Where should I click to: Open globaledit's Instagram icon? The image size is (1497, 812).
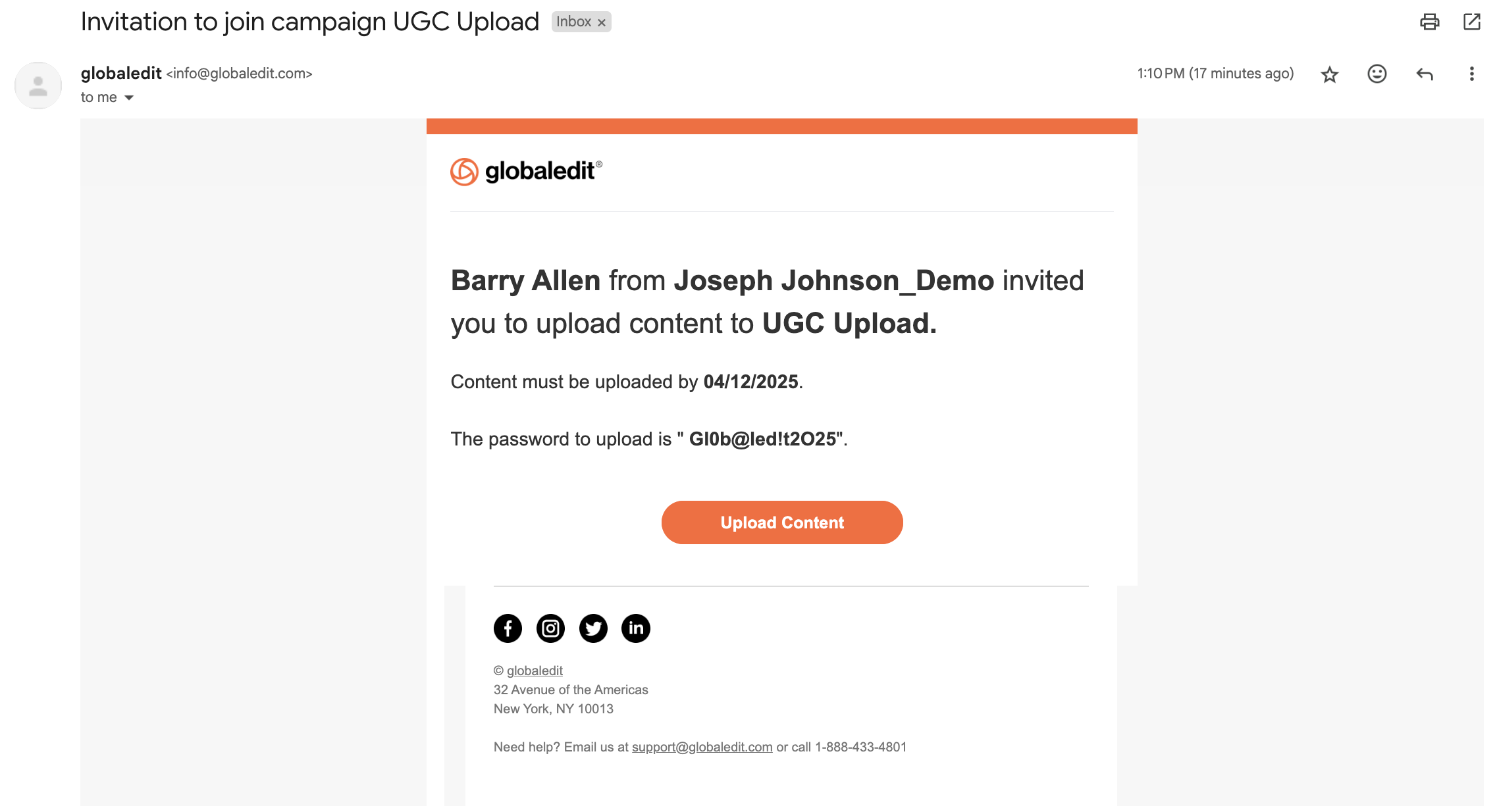(x=550, y=628)
